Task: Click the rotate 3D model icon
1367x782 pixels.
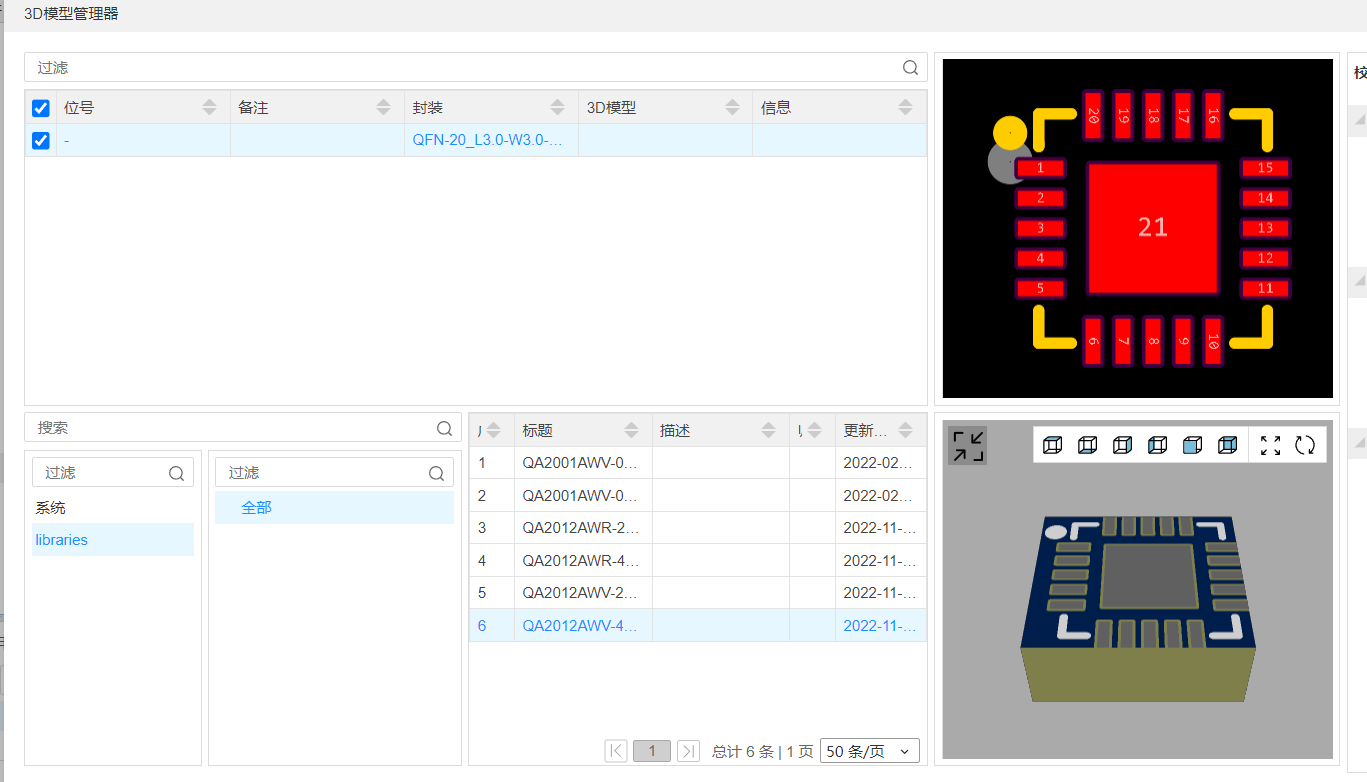Action: (1305, 446)
